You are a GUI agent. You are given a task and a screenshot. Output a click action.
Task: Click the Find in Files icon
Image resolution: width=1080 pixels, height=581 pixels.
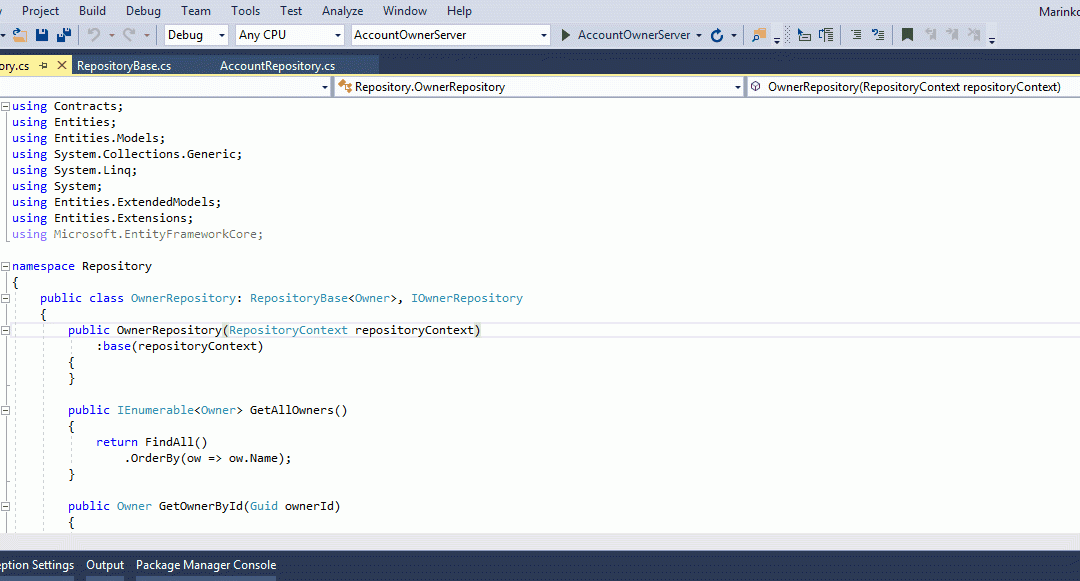click(x=759, y=35)
